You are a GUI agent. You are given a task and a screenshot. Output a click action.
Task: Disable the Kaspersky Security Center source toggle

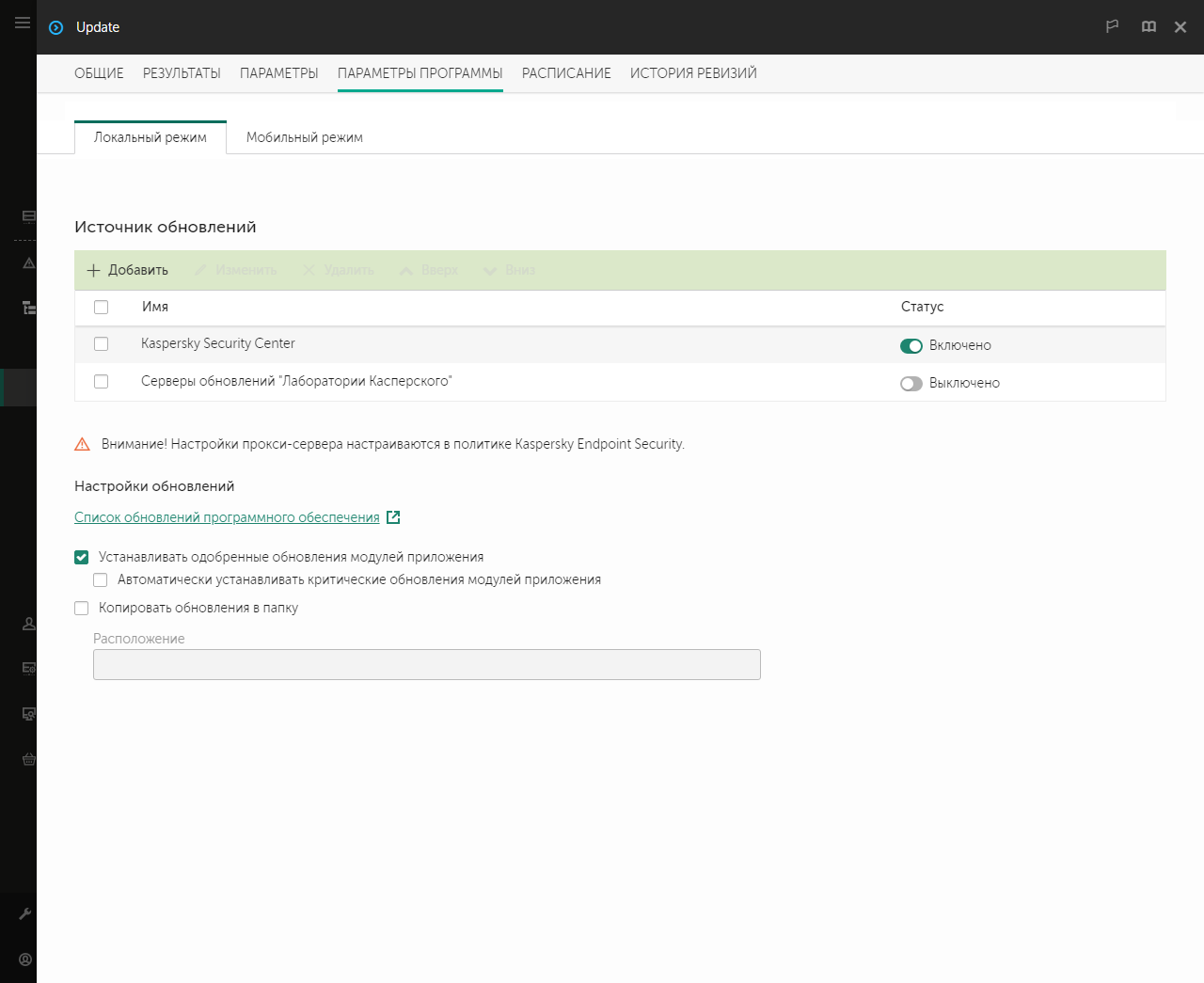[911, 346]
